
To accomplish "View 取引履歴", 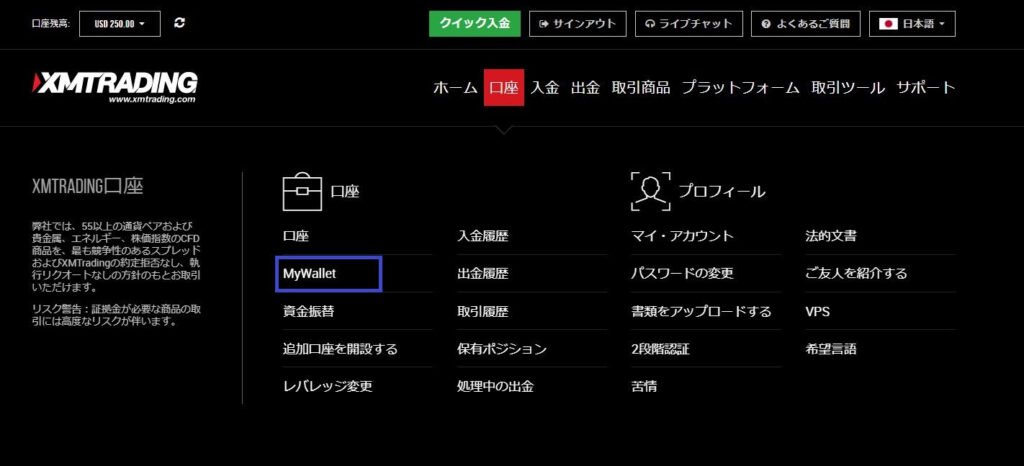I will pos(483,311).
